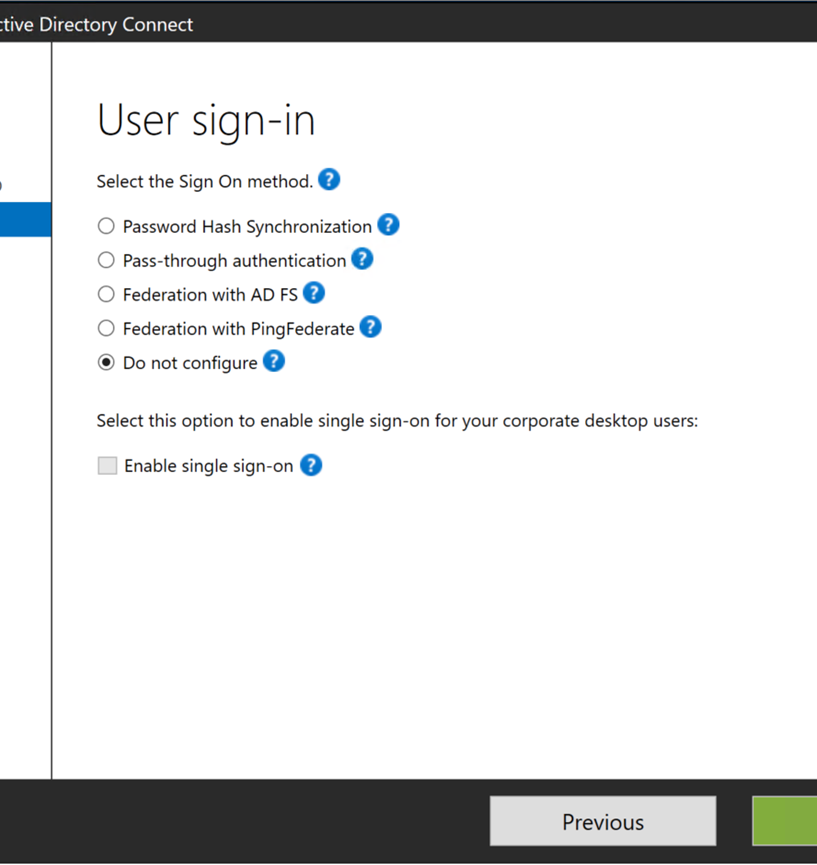Click the Active Directory Connect title bar
Screen dimensions: 817x865
click(x=97, y=24)
